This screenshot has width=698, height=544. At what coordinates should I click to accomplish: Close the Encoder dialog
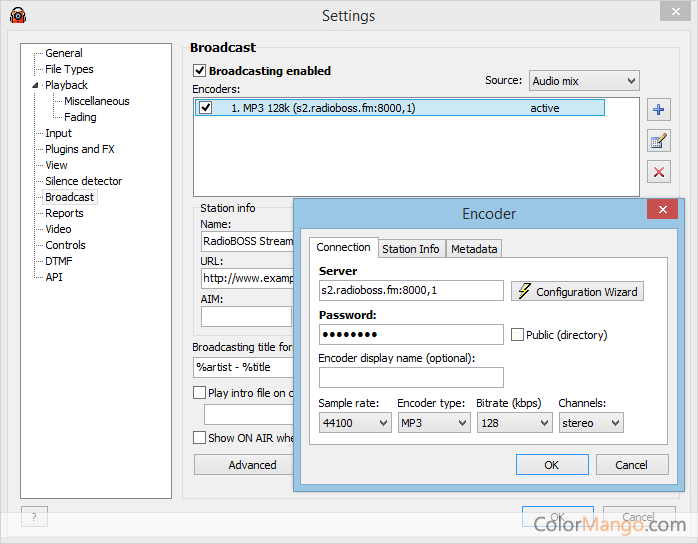662,209
